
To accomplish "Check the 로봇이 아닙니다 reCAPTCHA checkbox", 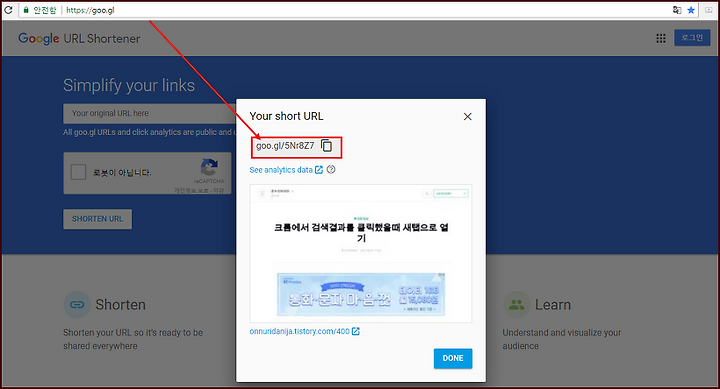I will click(79, 173).
